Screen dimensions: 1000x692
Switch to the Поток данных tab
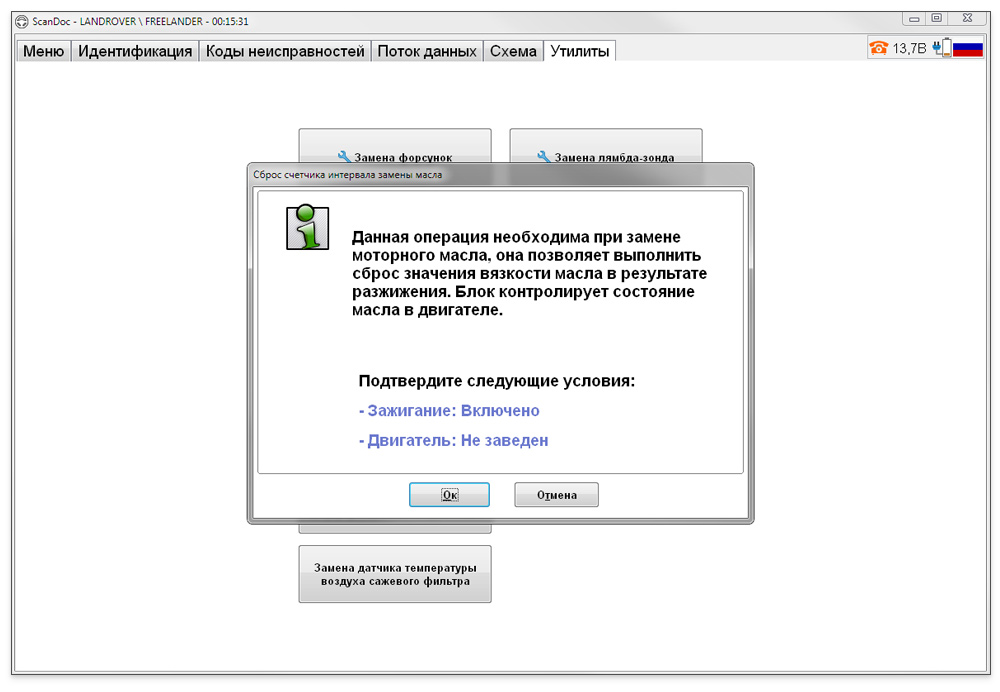[427, 51]
